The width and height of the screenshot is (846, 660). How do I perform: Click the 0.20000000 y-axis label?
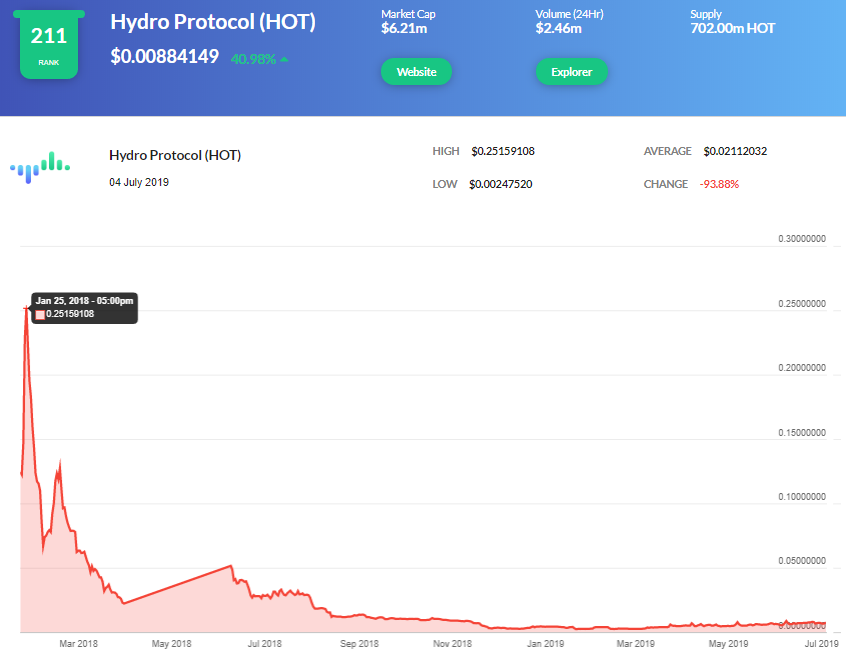pos(802,368)
